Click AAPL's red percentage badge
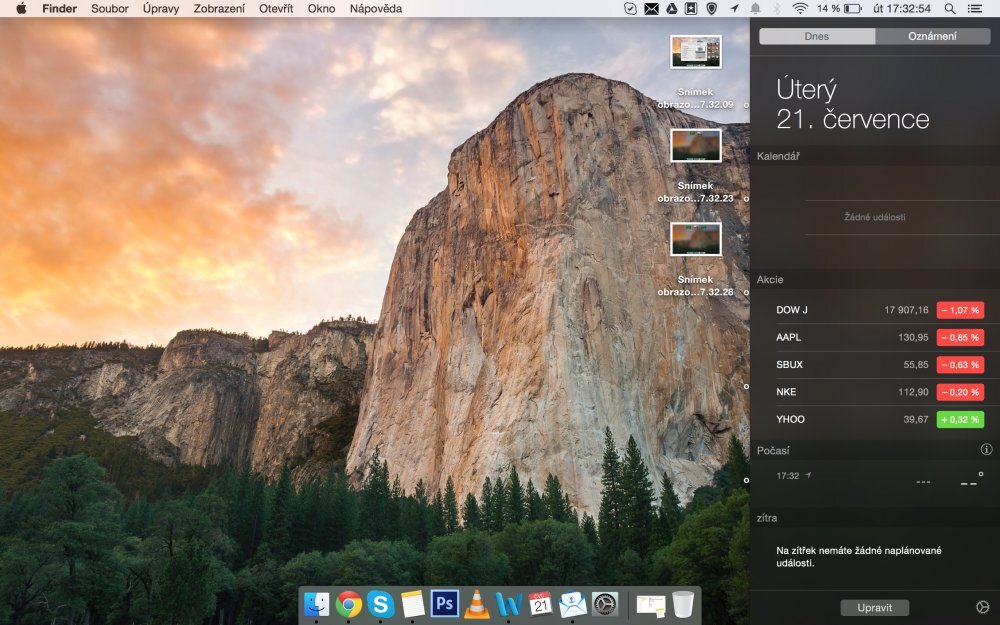 tap(959, 337)
